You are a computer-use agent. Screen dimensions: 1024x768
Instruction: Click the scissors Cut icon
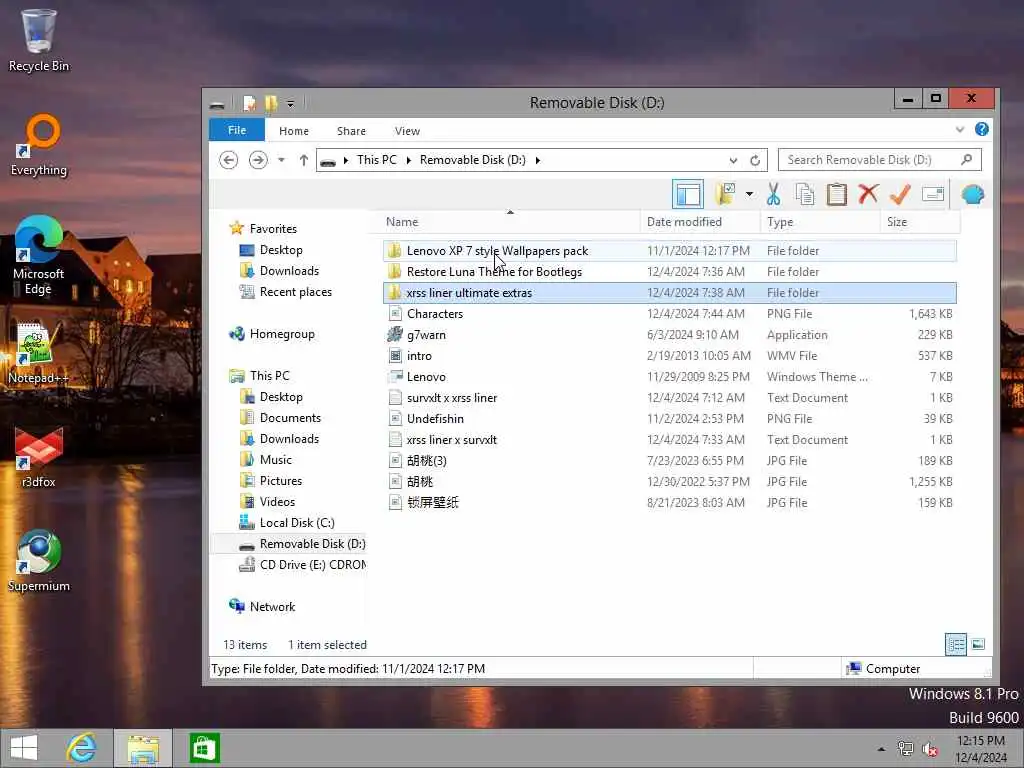click(773, 195)
